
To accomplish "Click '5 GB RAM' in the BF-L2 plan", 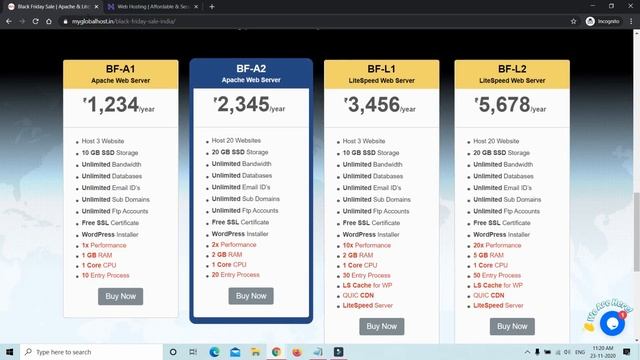I will pos(488,255).
